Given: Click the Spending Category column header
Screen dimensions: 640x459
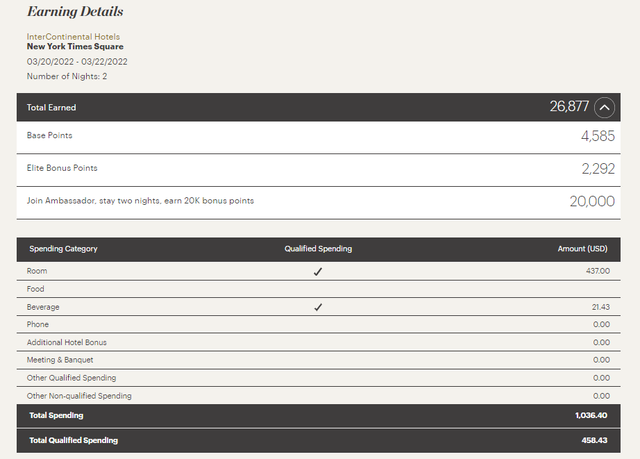Looking at the screenshot, I should coord(62,249).
